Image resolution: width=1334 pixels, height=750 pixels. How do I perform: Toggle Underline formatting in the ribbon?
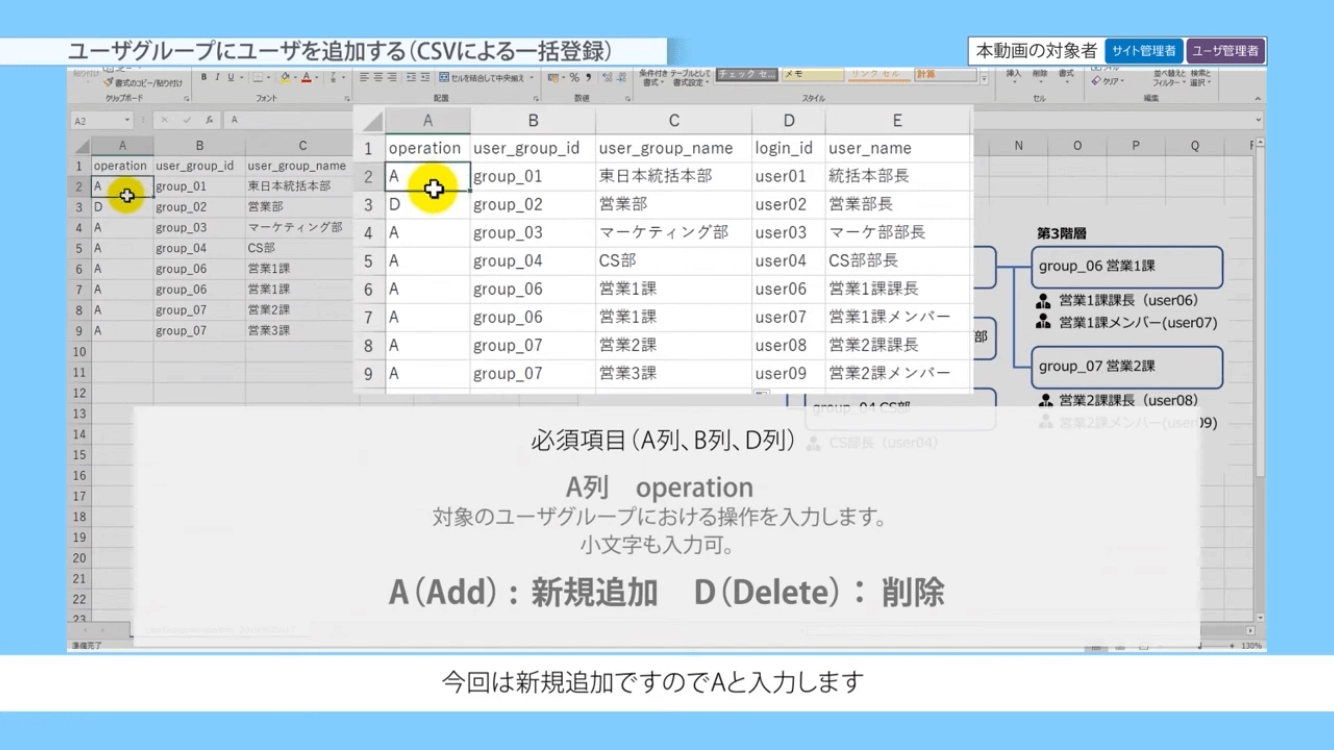pyautogui.click(x=230, y=77)
